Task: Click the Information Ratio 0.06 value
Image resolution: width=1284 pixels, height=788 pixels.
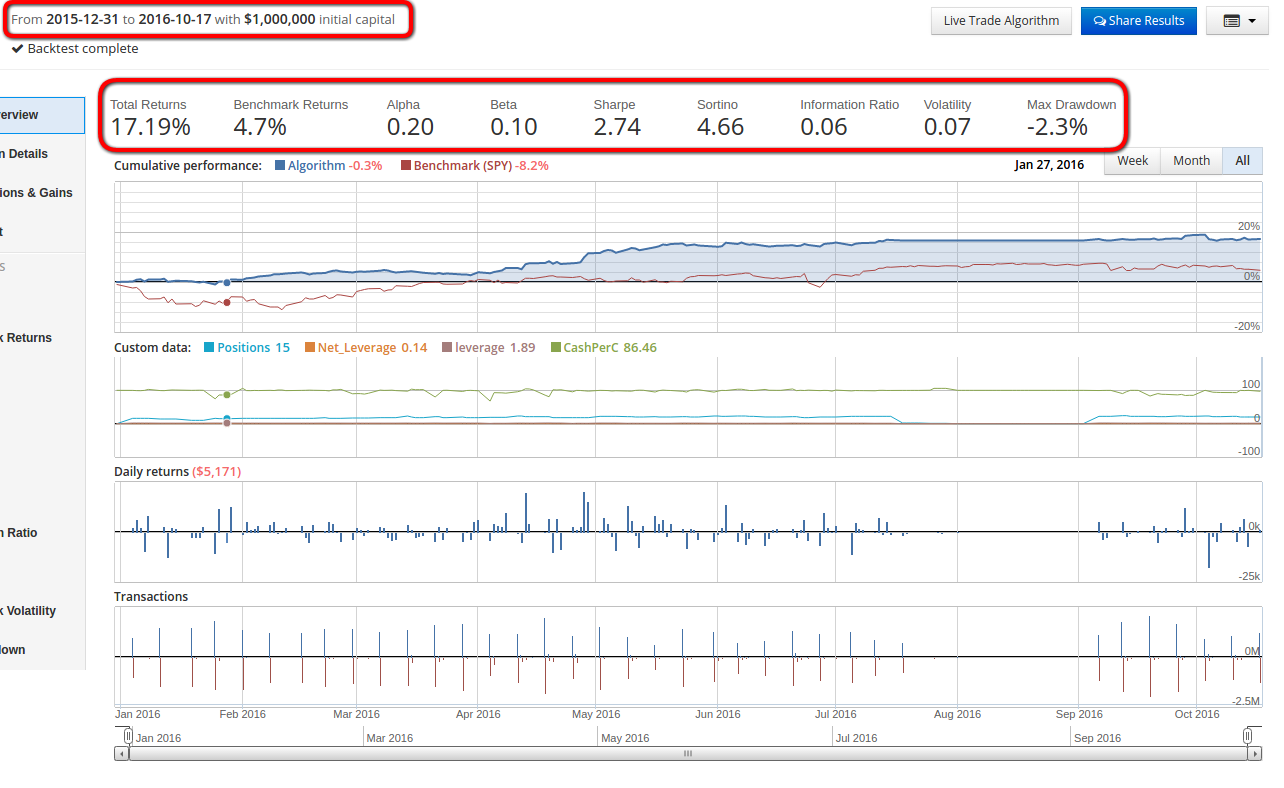Action: point(824,127)
